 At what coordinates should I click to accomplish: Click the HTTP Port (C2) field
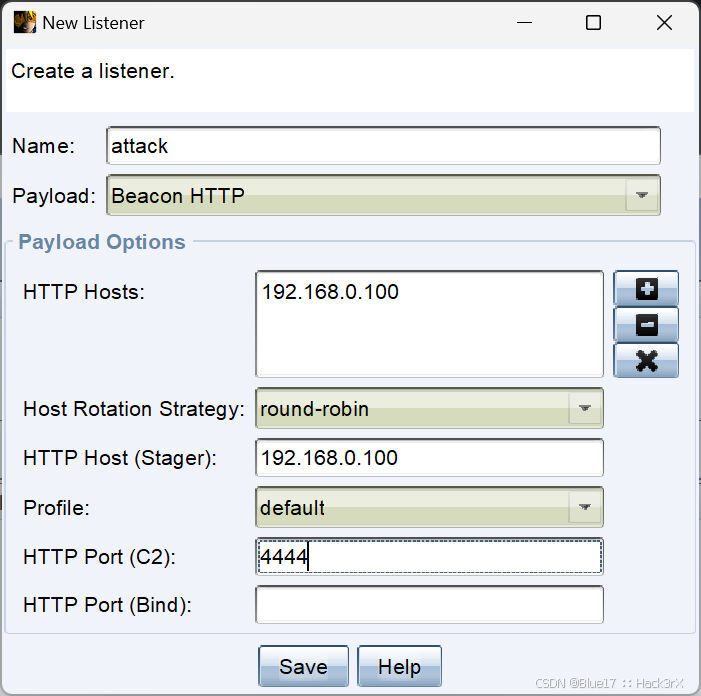(x=429, y=557)
